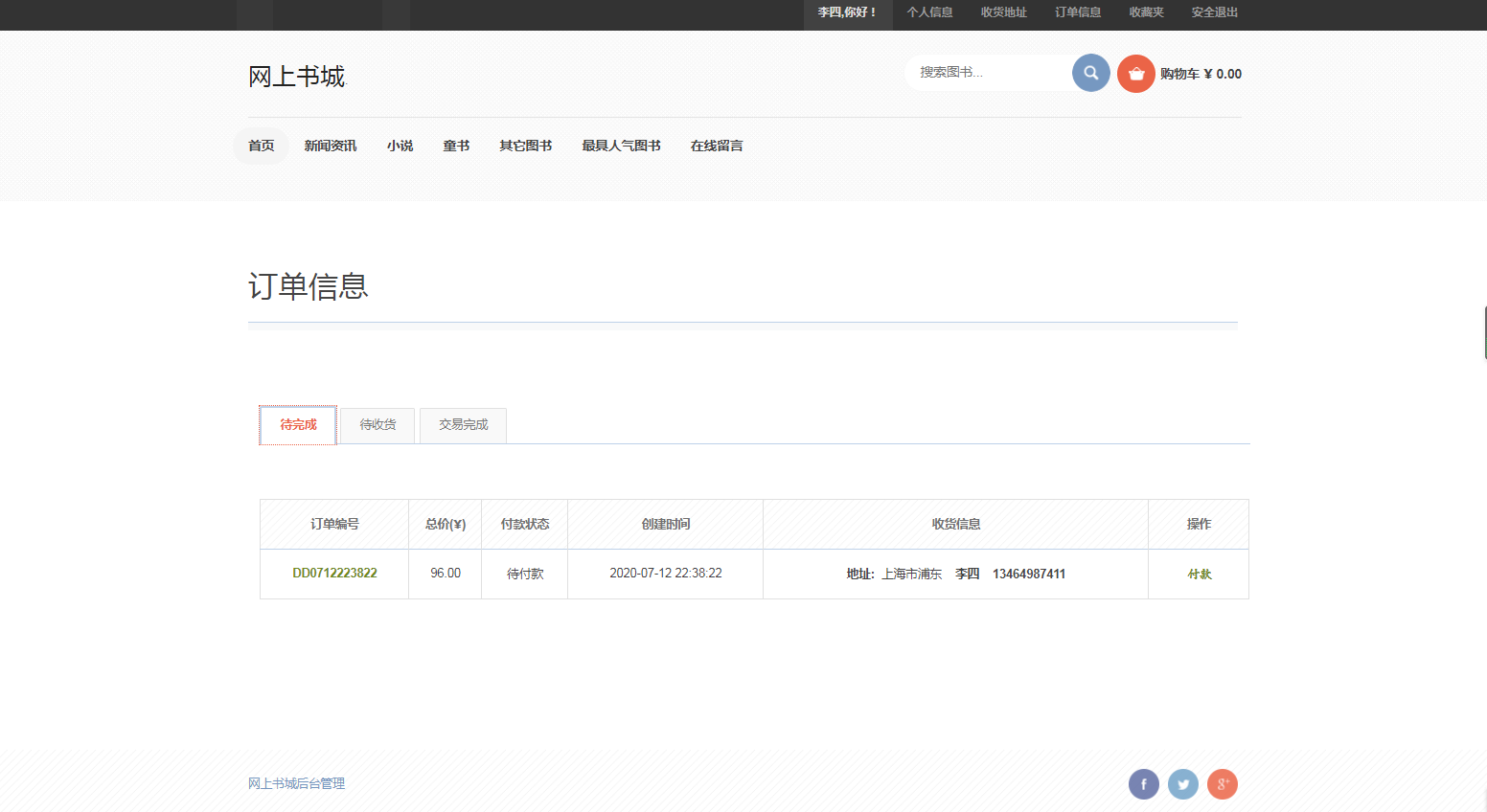Open 订单信息 in top bar
This screenshot has height=812, width=1487.
pos(1078,12)
